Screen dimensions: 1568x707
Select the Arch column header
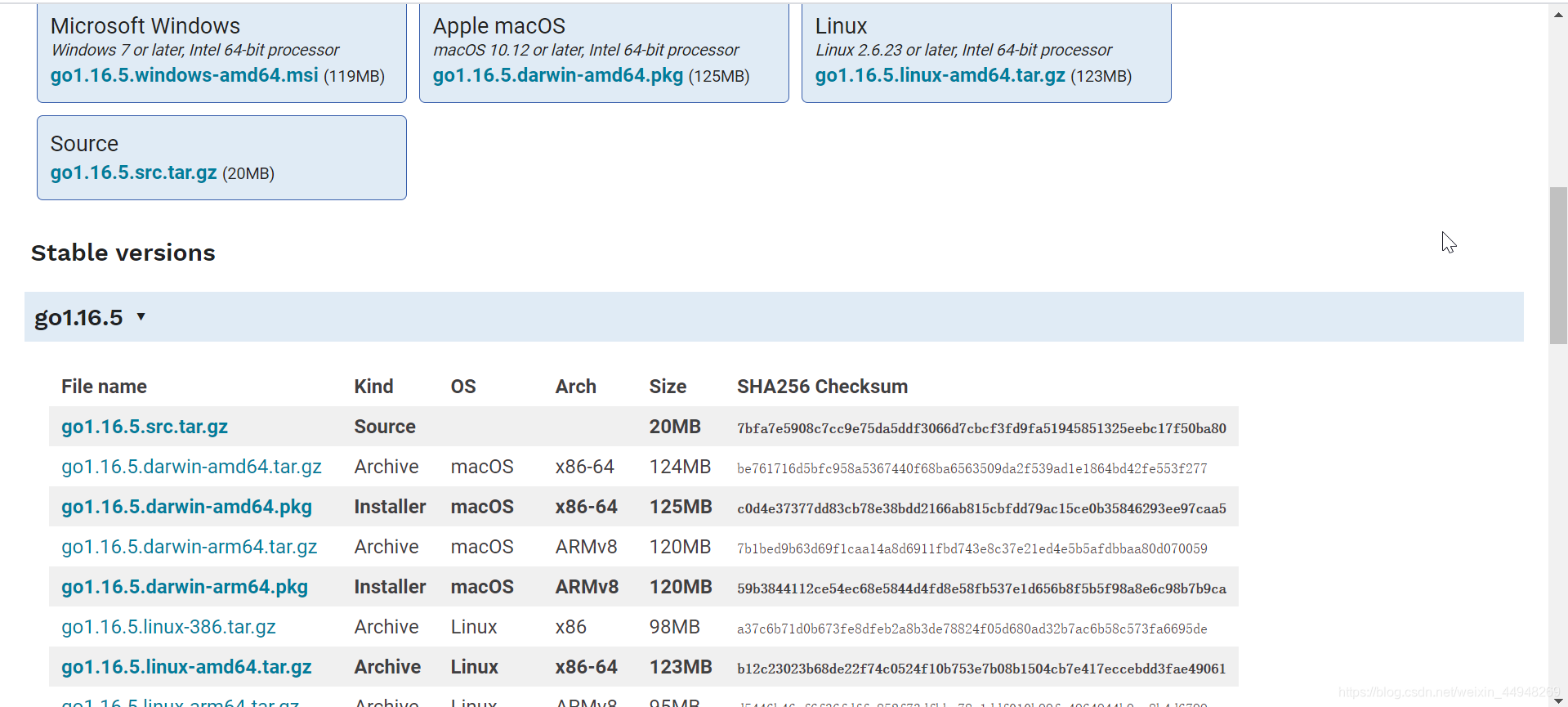pos(576,387)
